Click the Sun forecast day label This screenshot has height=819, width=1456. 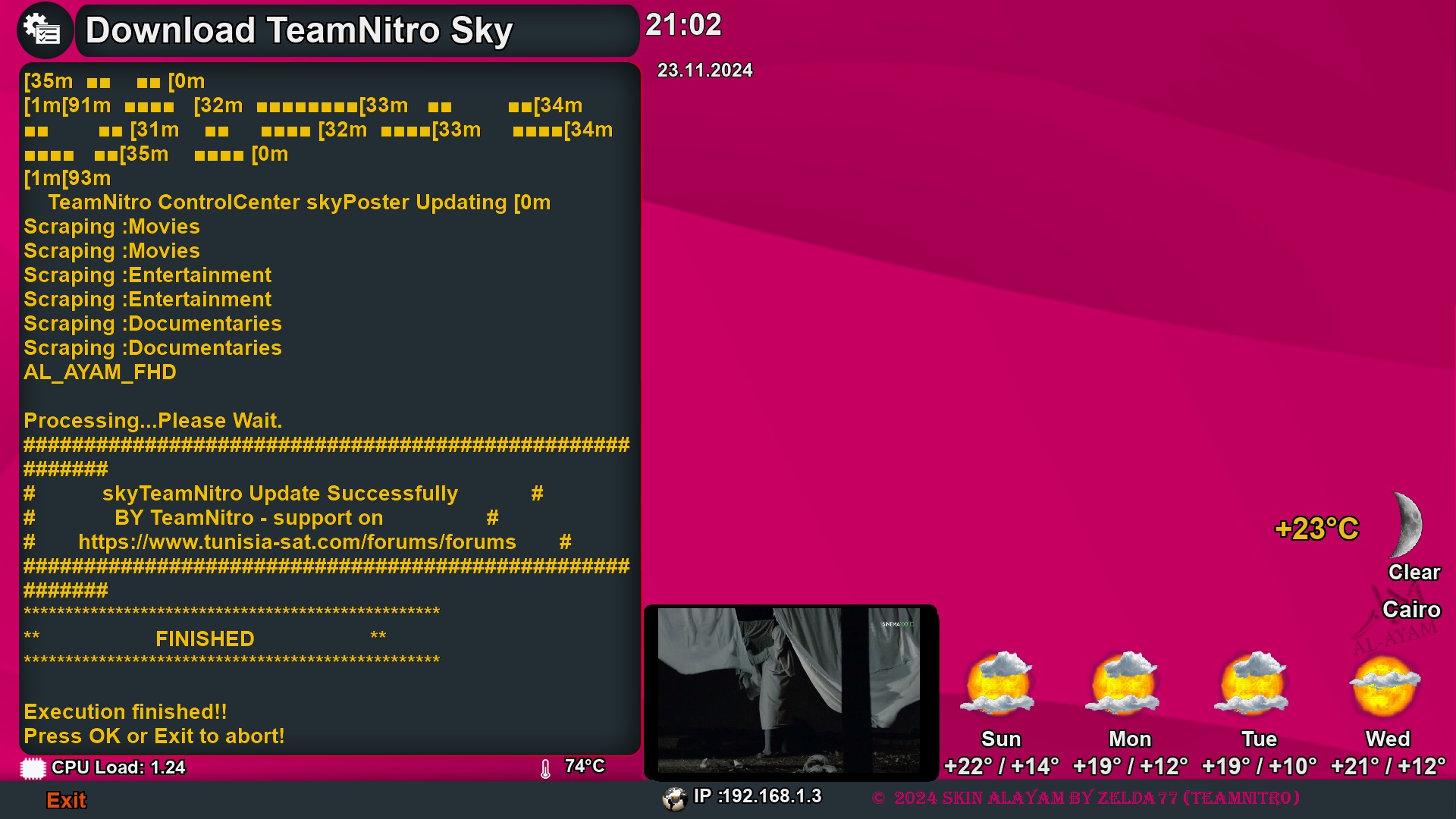tap(1001, 739)
